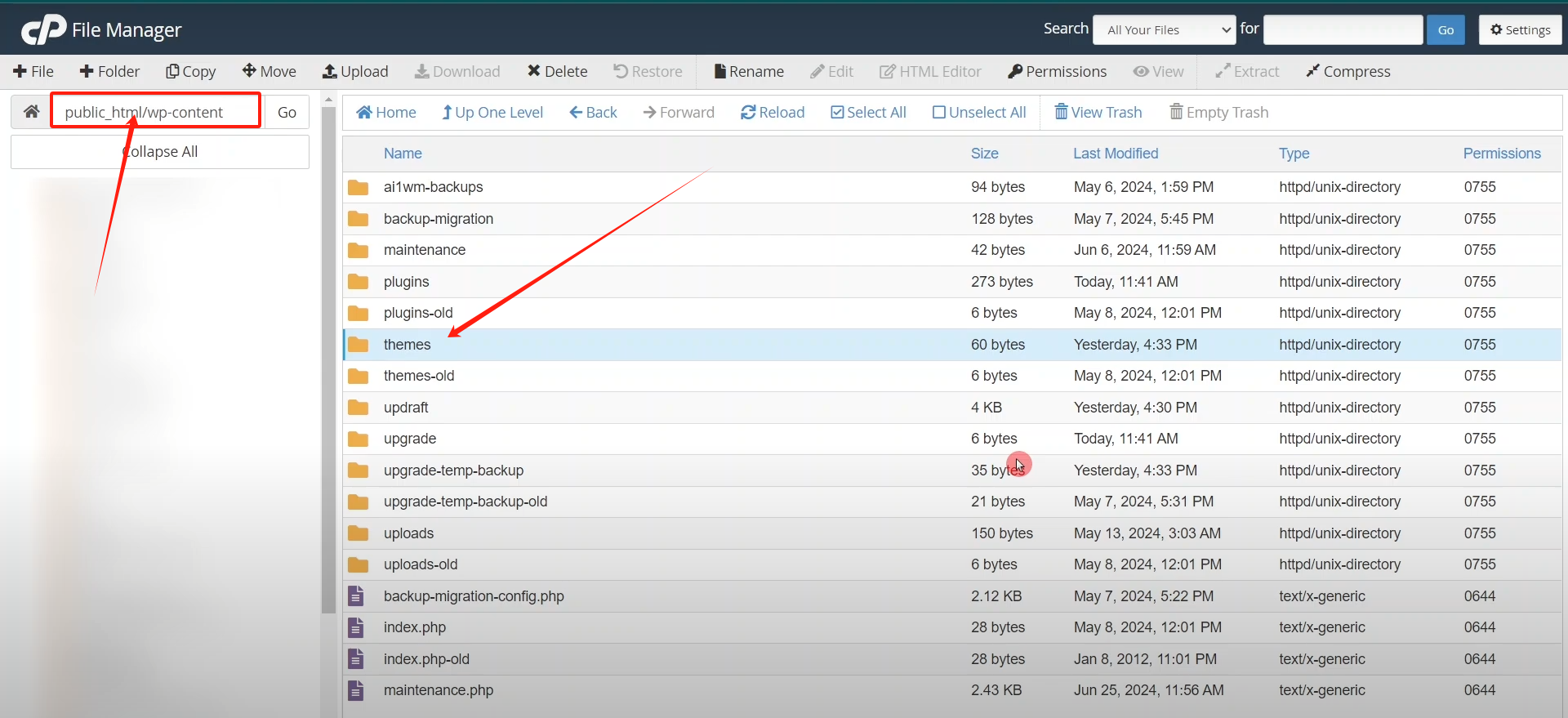Create a new Folder
1568x718 pixels.
coord(109,72)
